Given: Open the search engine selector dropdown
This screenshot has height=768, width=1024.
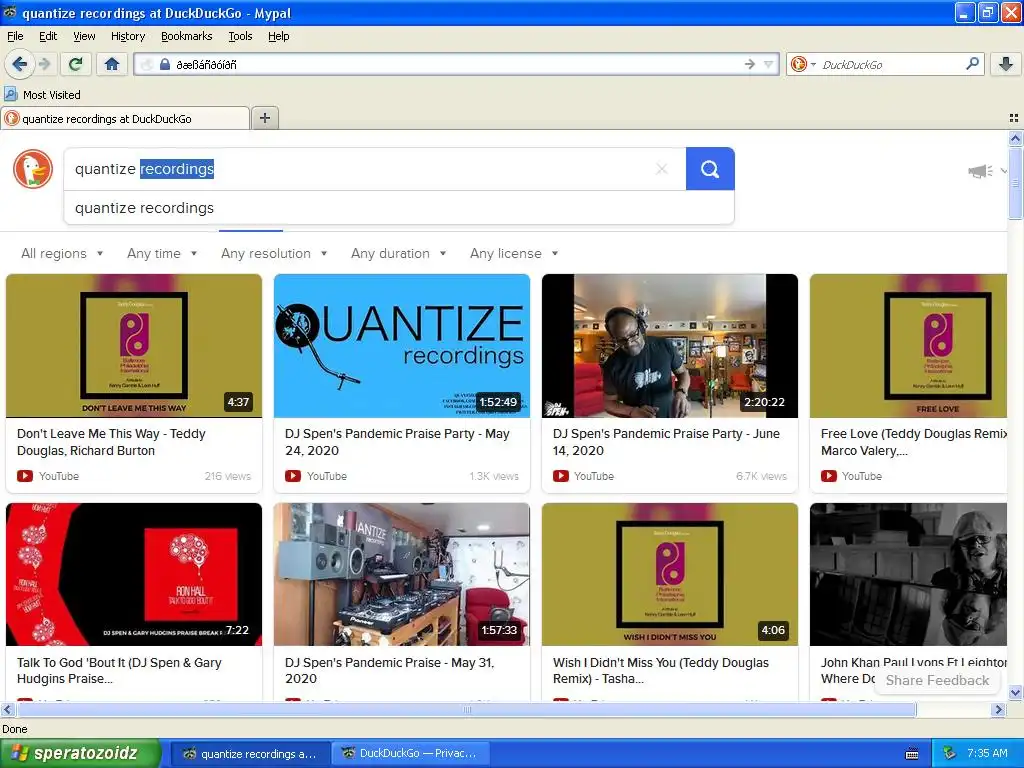Looking at the screenshot, I should click(803, 64).
